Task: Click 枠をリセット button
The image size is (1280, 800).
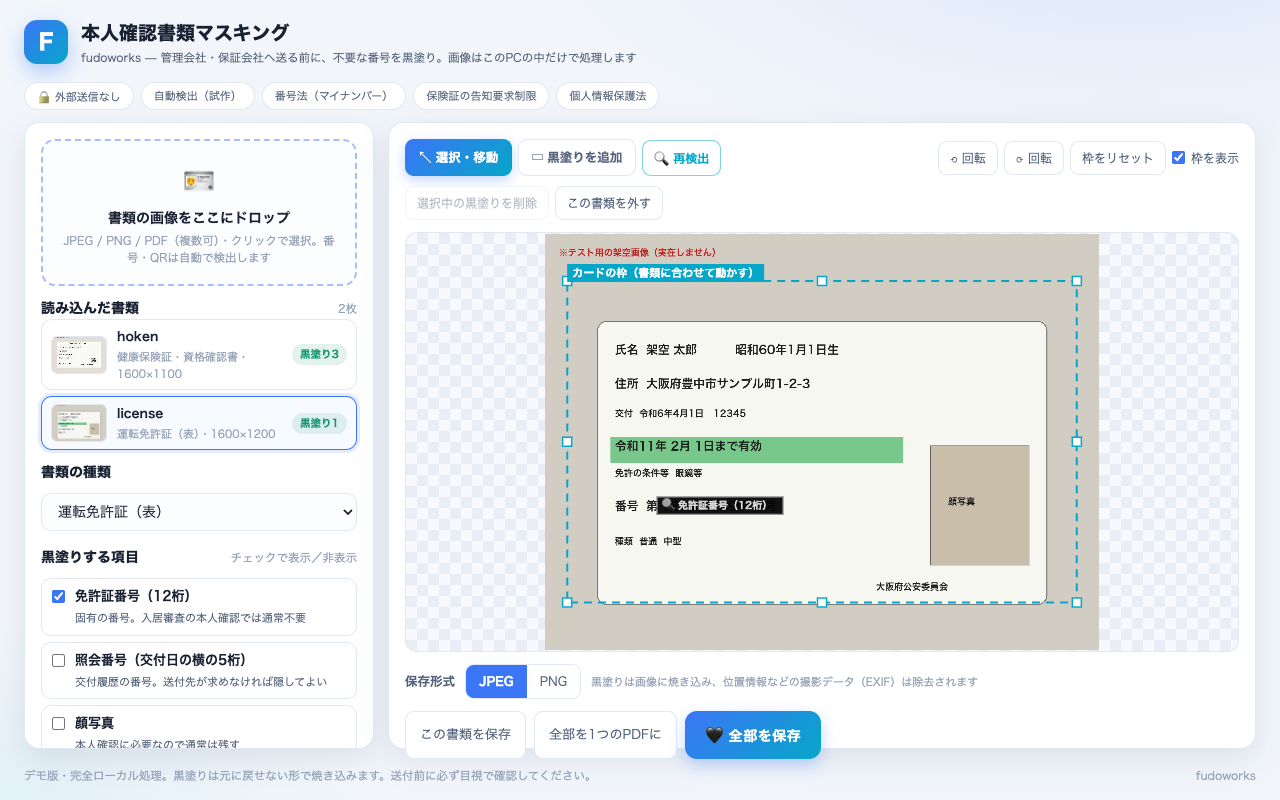Action: click(x=1118, y=158)
